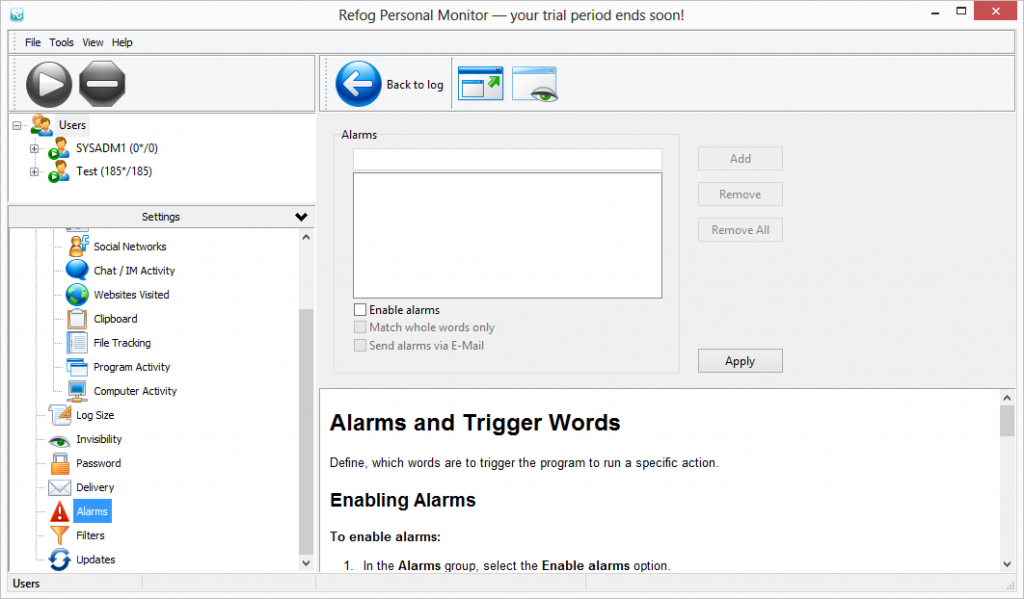Start monitoring with the green play icon
The width and height of the screenshot is (1024, 599).
(x=48, y=84)
